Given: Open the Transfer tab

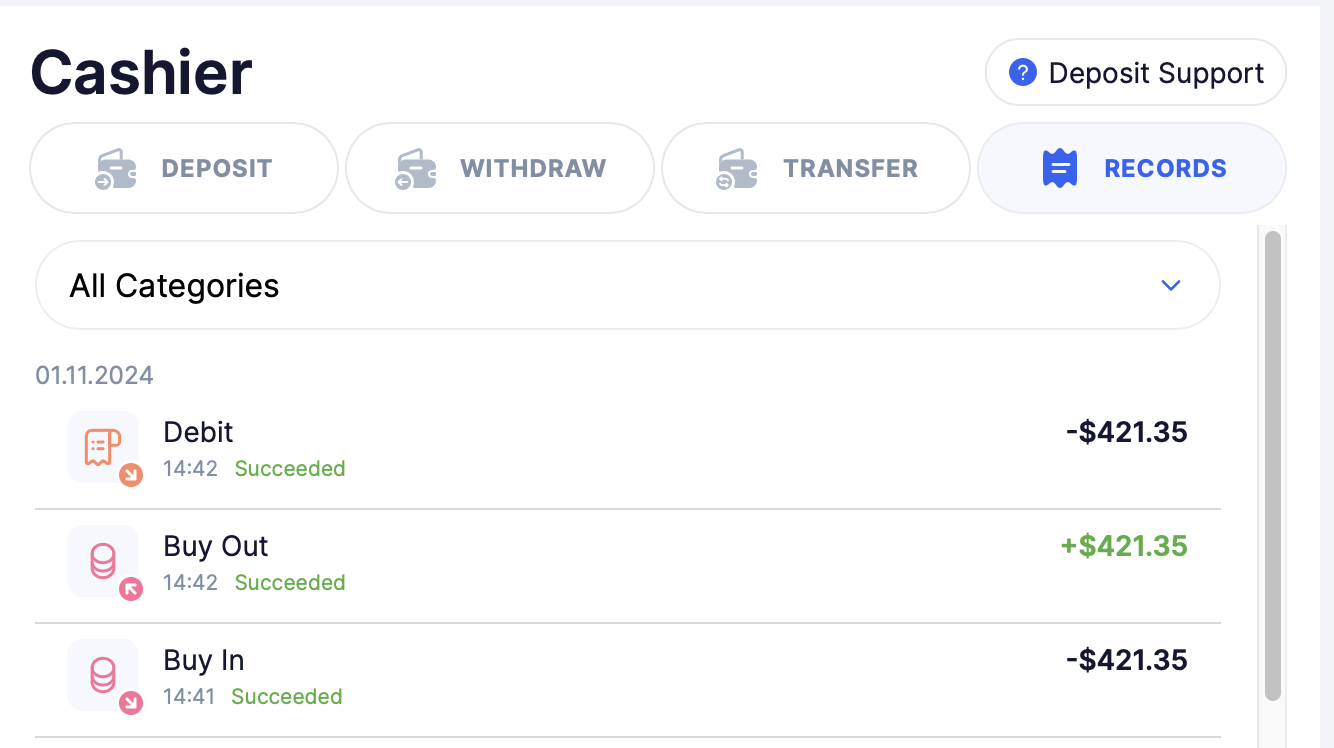Looking at the screenshot, I should coord(816,168).
